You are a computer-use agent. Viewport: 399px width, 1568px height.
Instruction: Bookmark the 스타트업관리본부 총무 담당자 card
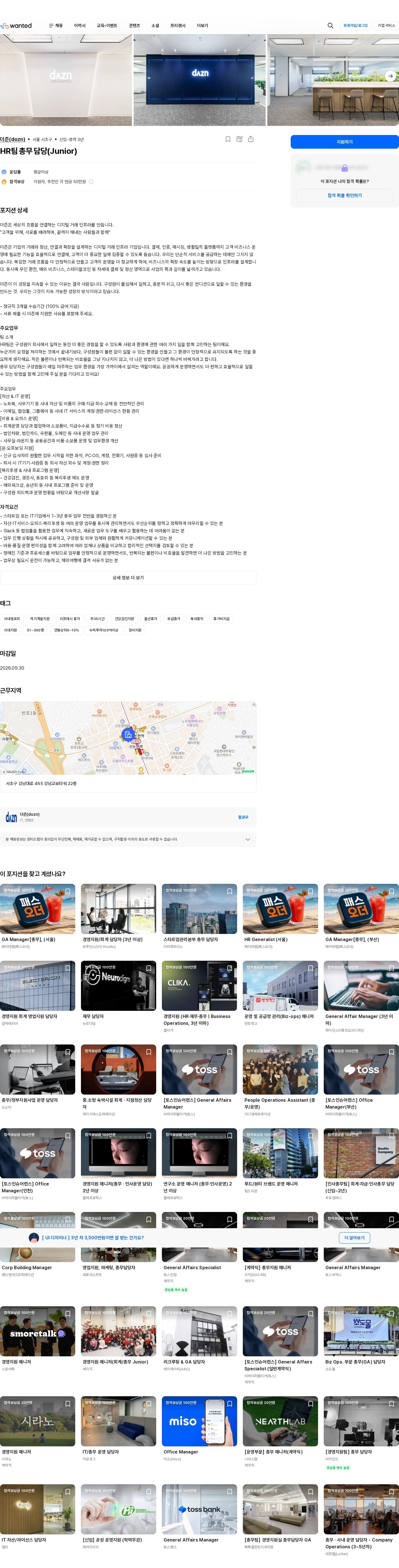(x=230, y=891)
